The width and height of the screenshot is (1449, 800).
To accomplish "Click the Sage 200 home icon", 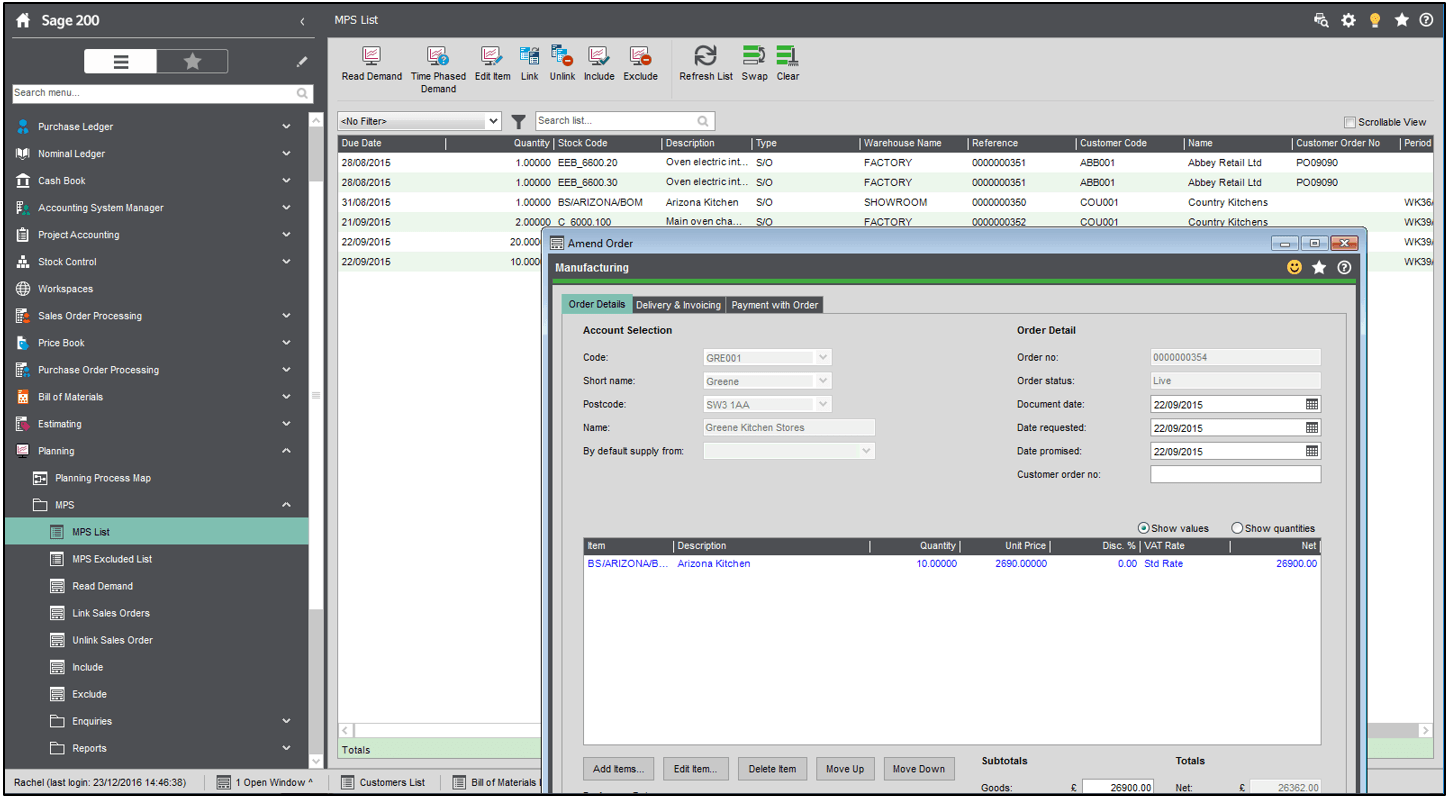I will (23, 20).
